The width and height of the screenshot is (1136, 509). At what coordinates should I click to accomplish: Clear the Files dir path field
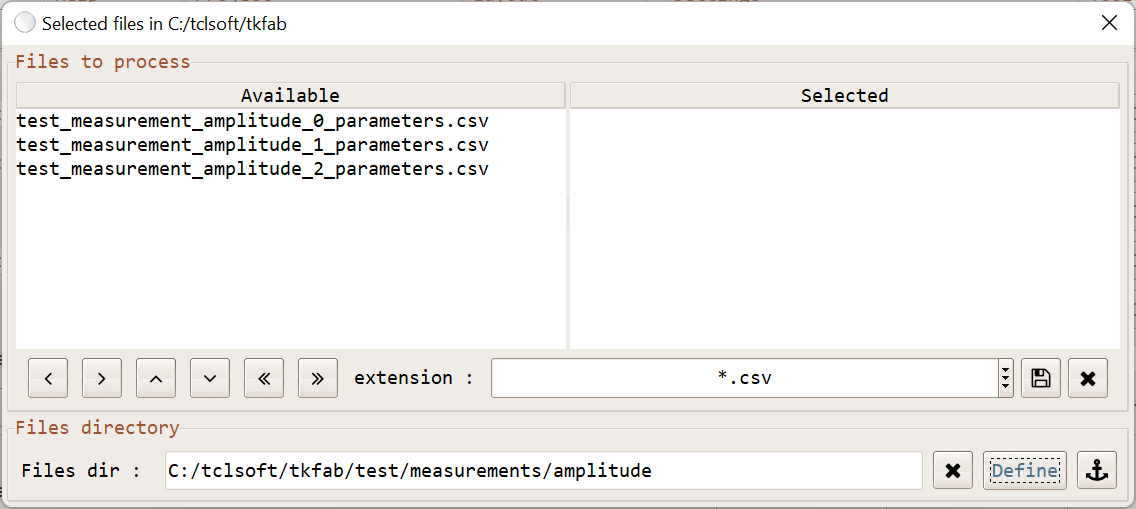[x=953, y=471]
